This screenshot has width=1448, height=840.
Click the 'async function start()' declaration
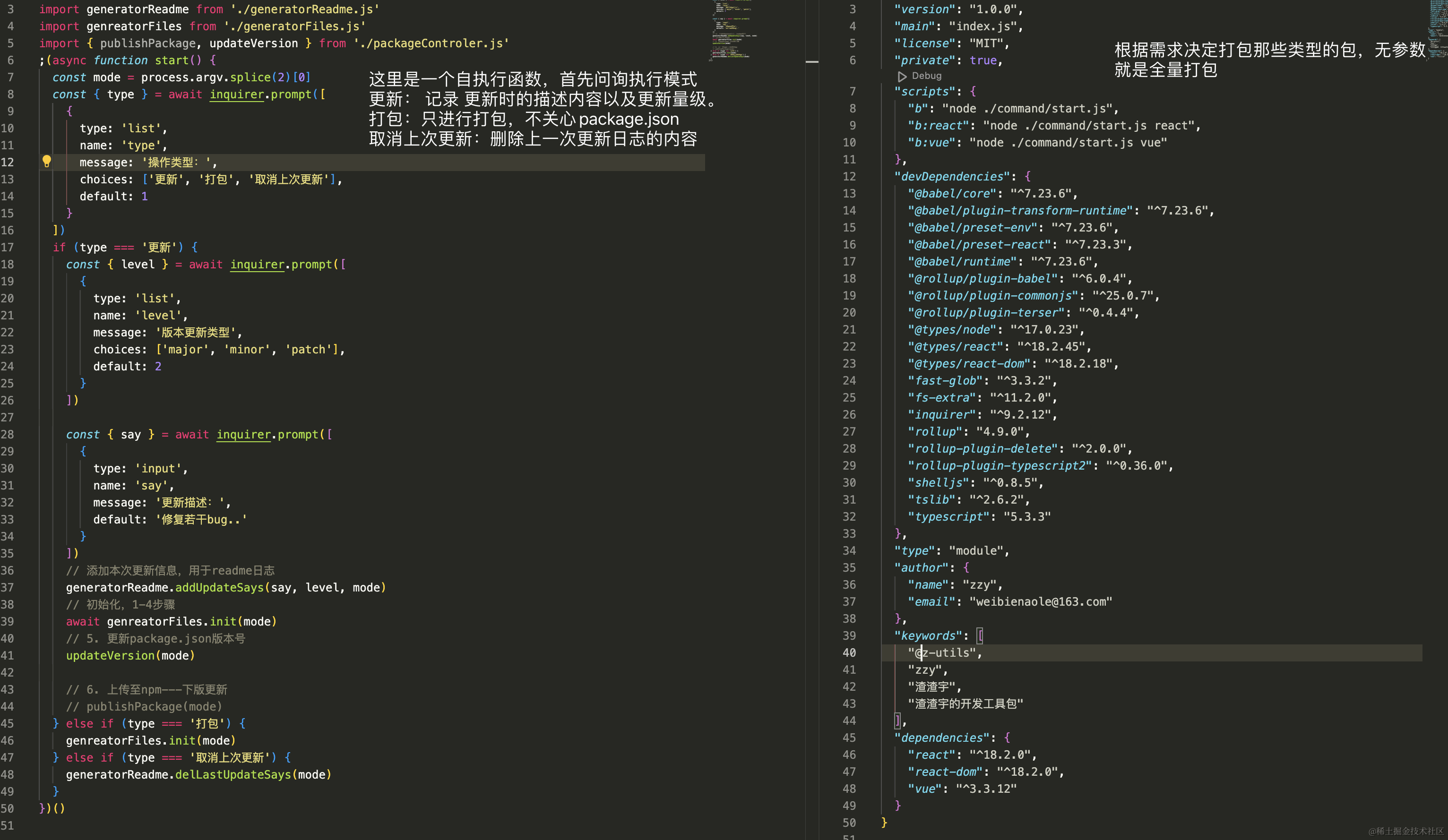[x=127, y=60]
